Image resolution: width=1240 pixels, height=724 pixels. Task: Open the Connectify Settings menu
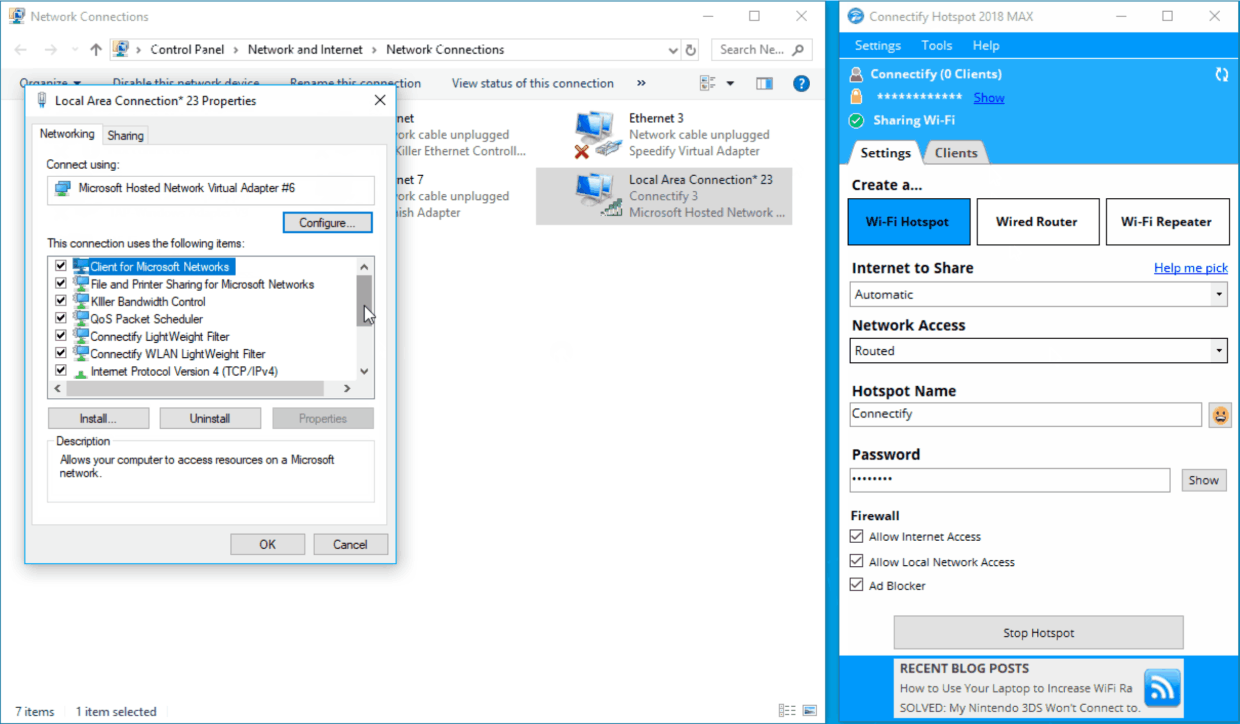click(x=877, y=45)
